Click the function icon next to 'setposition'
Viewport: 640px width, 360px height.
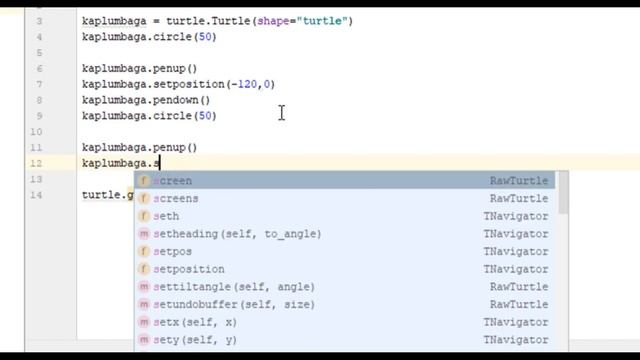[x=144, y=269]
